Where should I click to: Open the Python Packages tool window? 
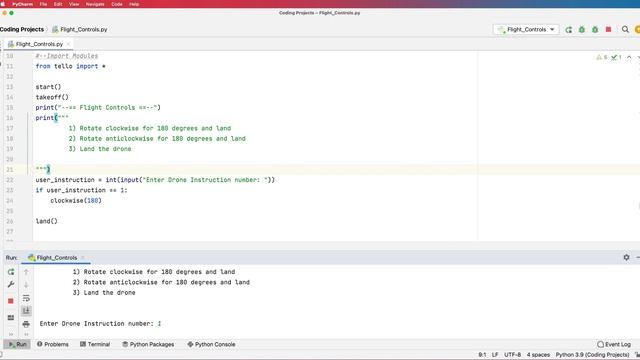point(148,344)
